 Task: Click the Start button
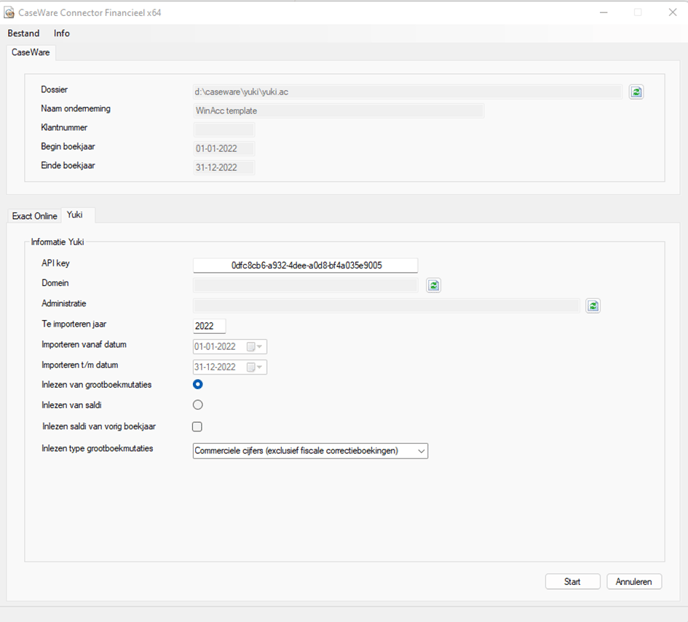tap(573, 582)
